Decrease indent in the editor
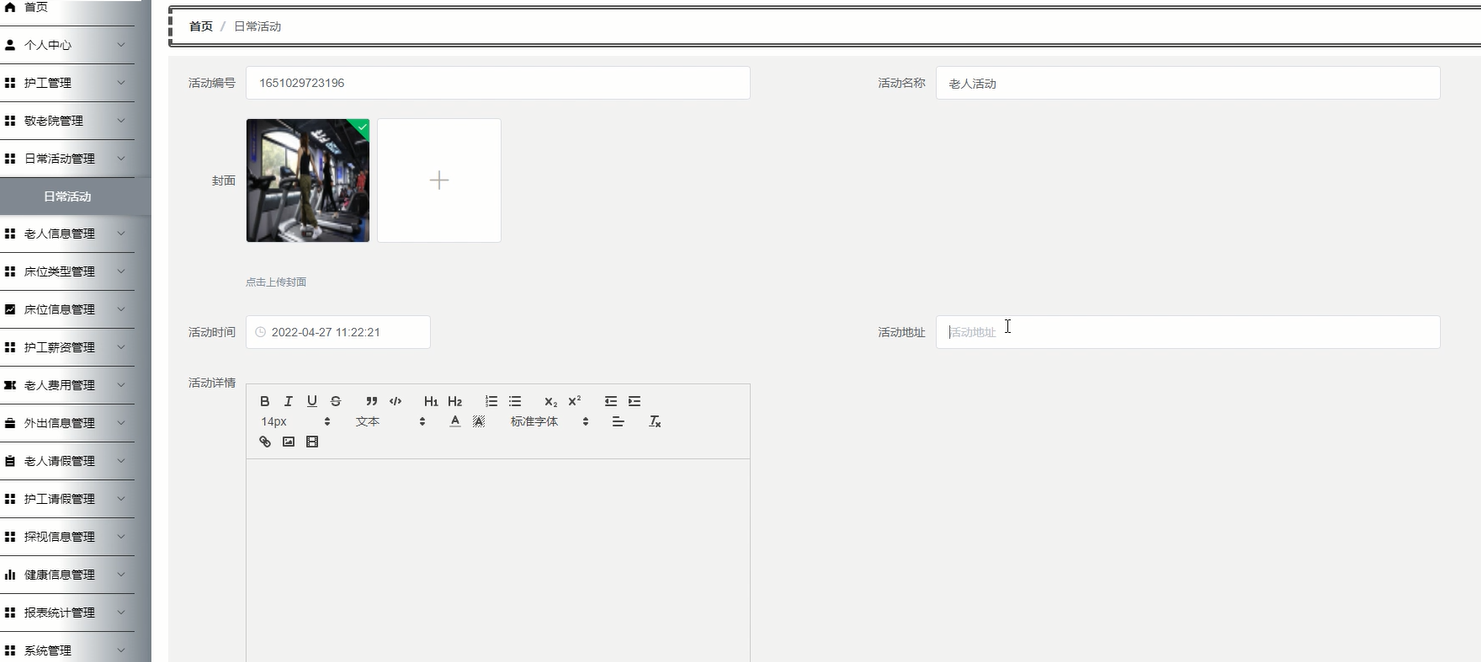The width and height of the screenshot is (1481, 662). (611, 401)
